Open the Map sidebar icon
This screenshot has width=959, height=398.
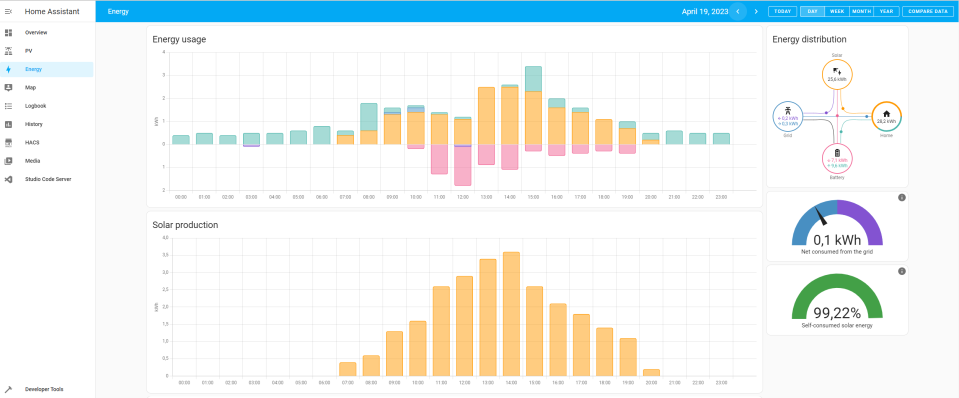pos(9,87)
